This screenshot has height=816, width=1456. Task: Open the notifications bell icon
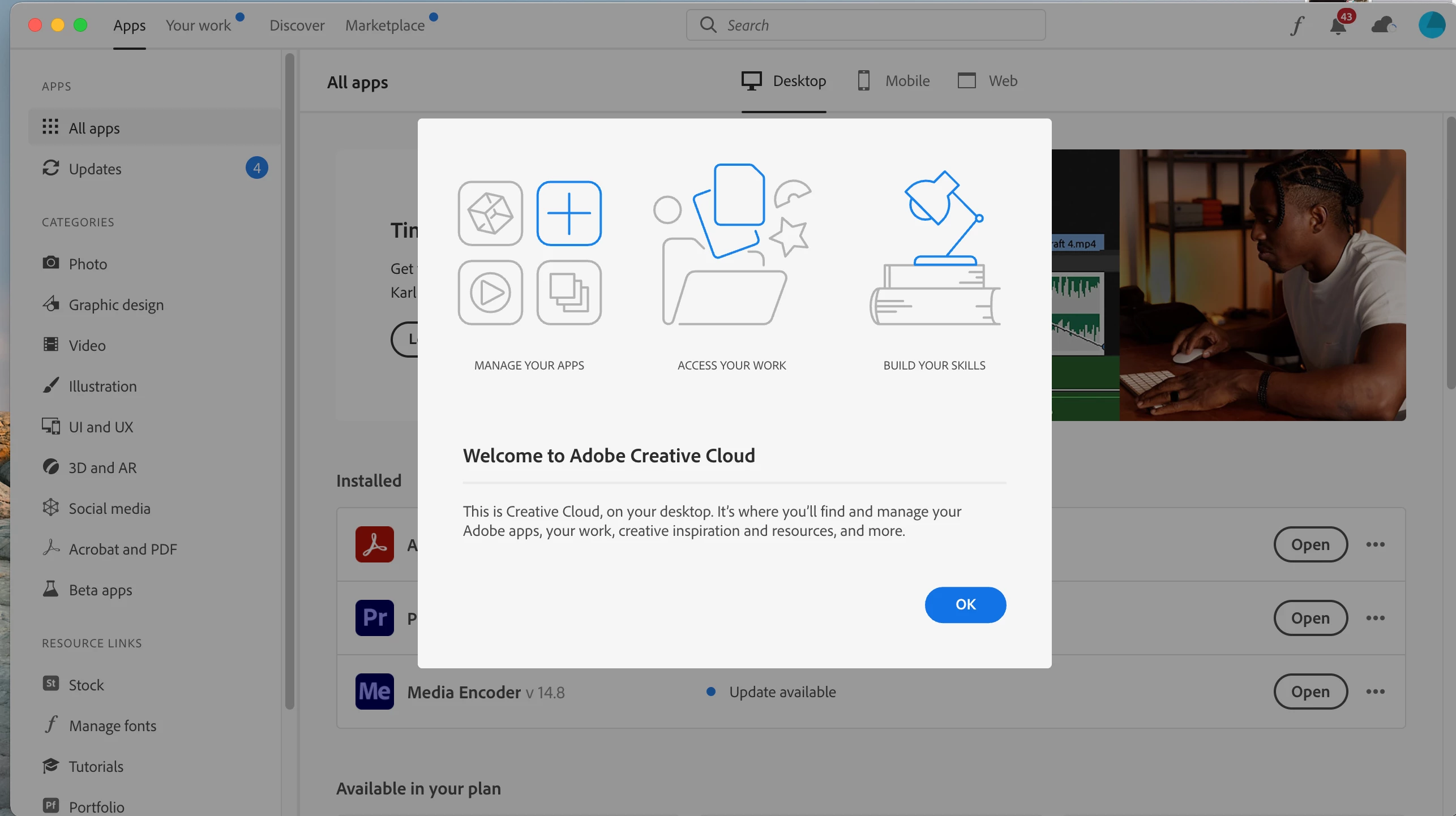point(1338,25)
